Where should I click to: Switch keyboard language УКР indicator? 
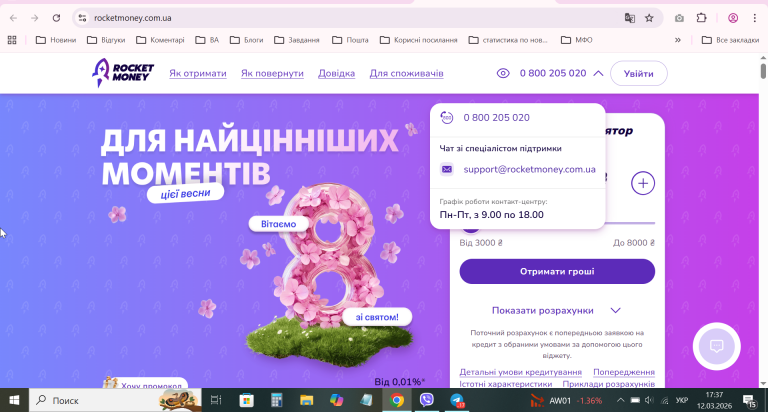[x=681, y=400]
